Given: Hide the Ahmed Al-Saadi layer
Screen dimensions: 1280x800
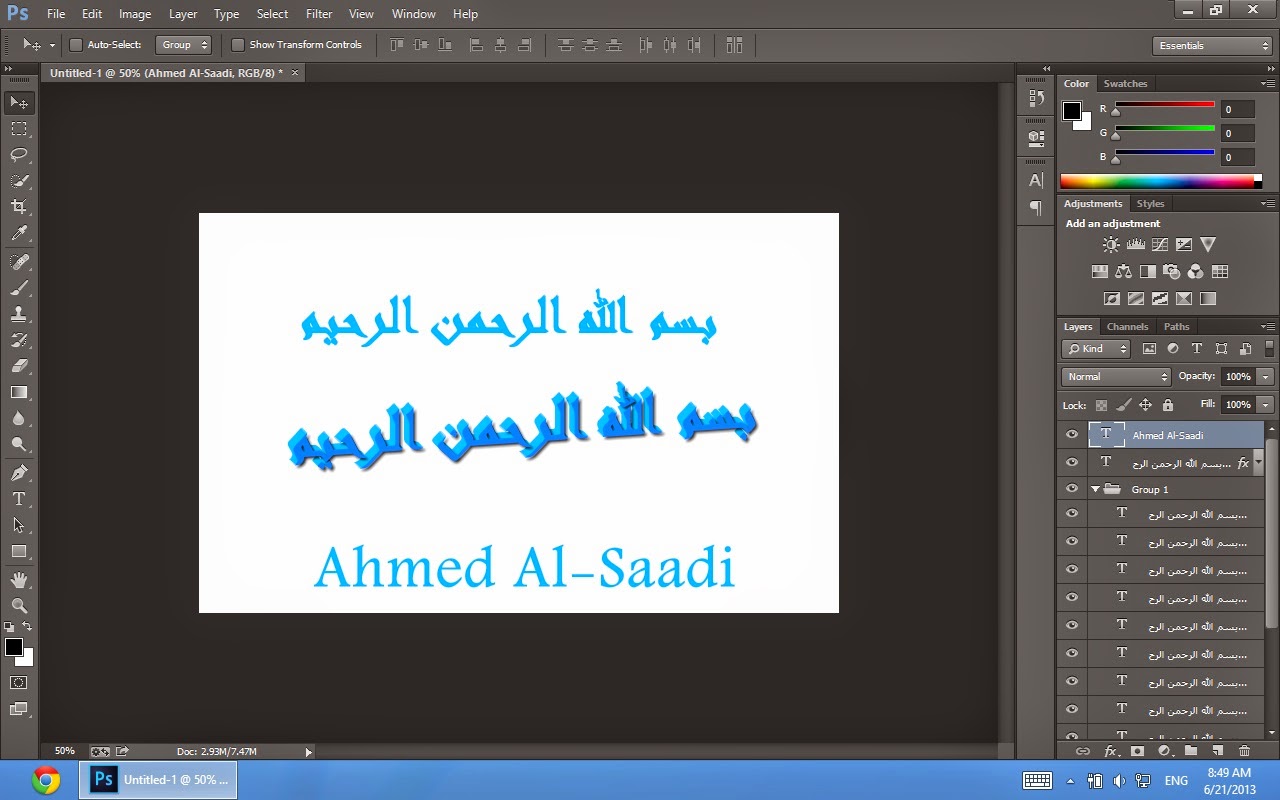Looking at the screenshot, I should click(x=1072, y=434).
